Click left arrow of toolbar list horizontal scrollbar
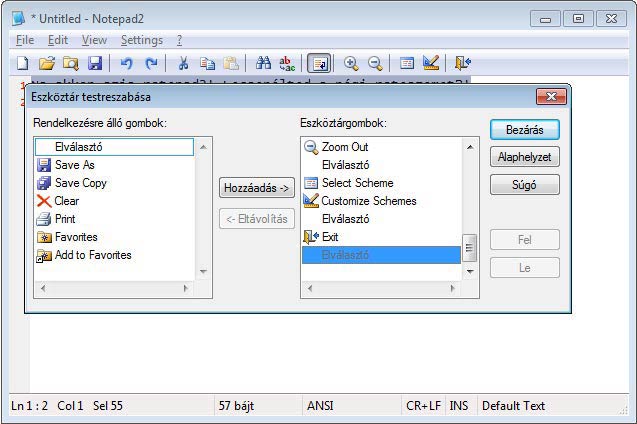This screenshot has height=424, width=637. pos(310,288)
